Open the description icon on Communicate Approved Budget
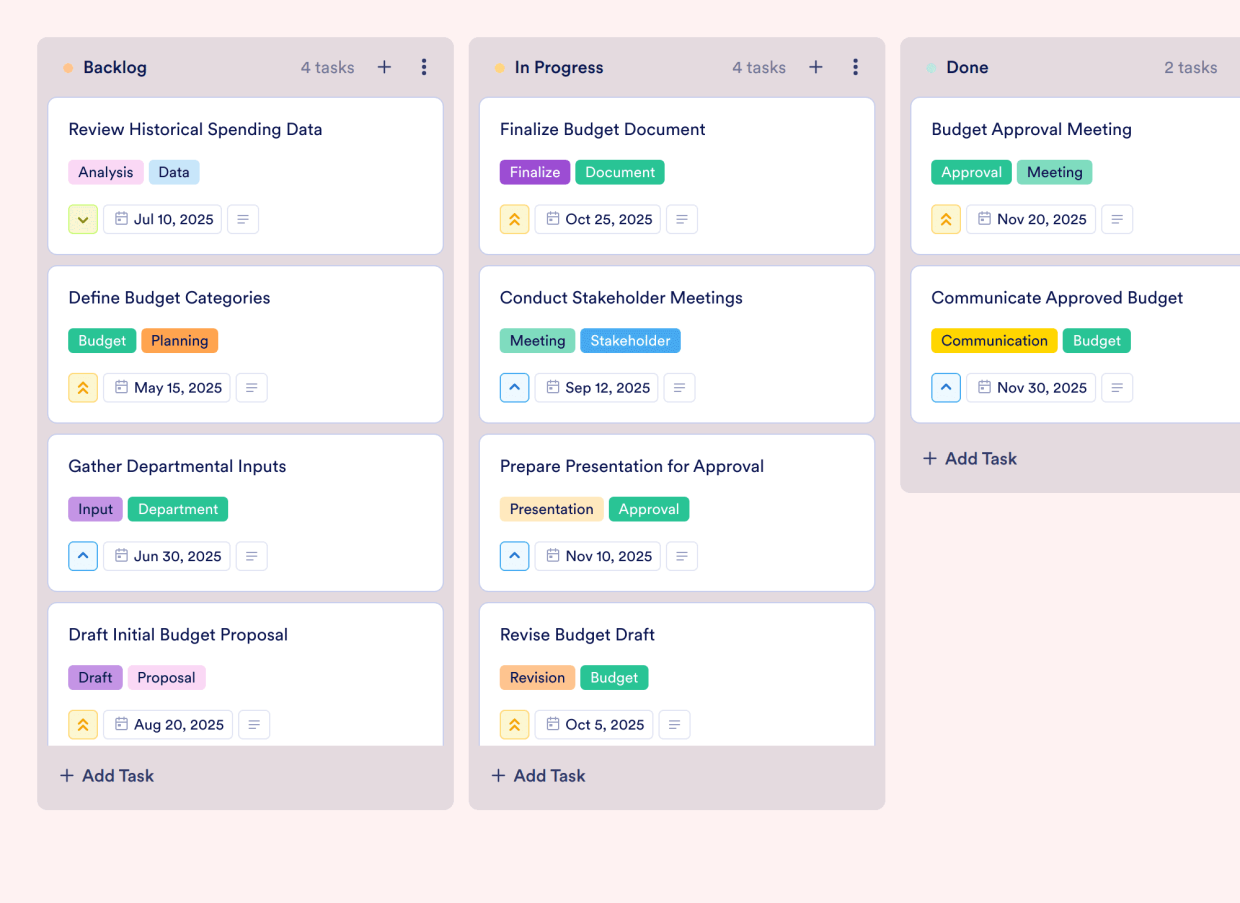 pyautogui.click(x=1117, y=387)
